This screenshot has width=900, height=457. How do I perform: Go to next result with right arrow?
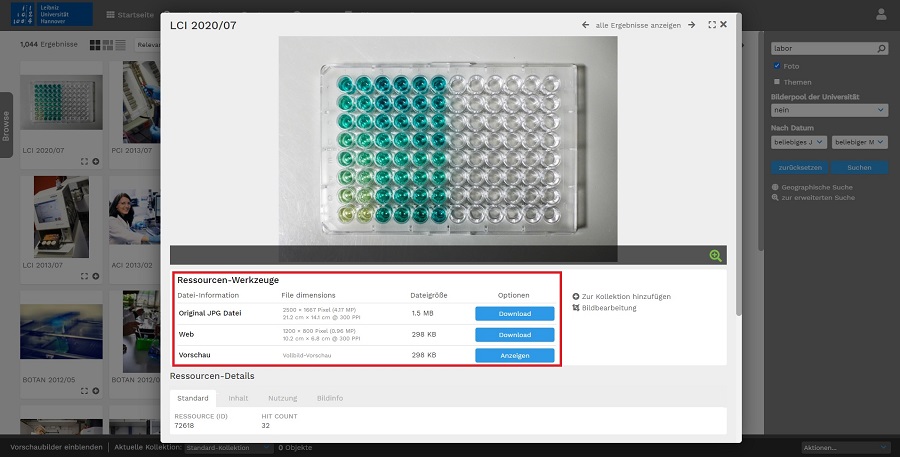[692, 25]
